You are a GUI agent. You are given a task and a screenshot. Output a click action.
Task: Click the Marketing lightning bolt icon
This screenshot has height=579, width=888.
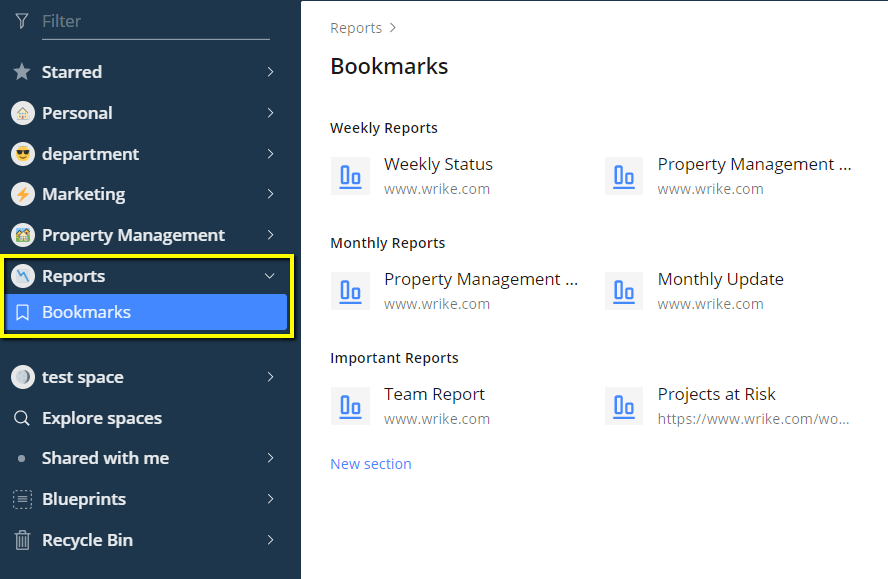coord(22,194)
